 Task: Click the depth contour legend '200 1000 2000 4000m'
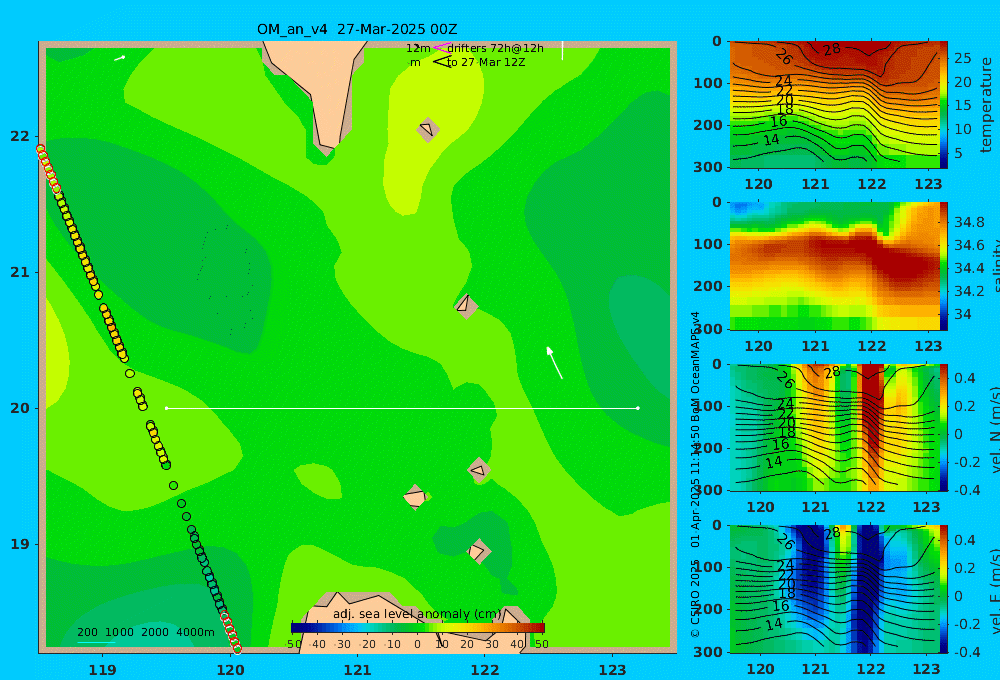[145, 632]
